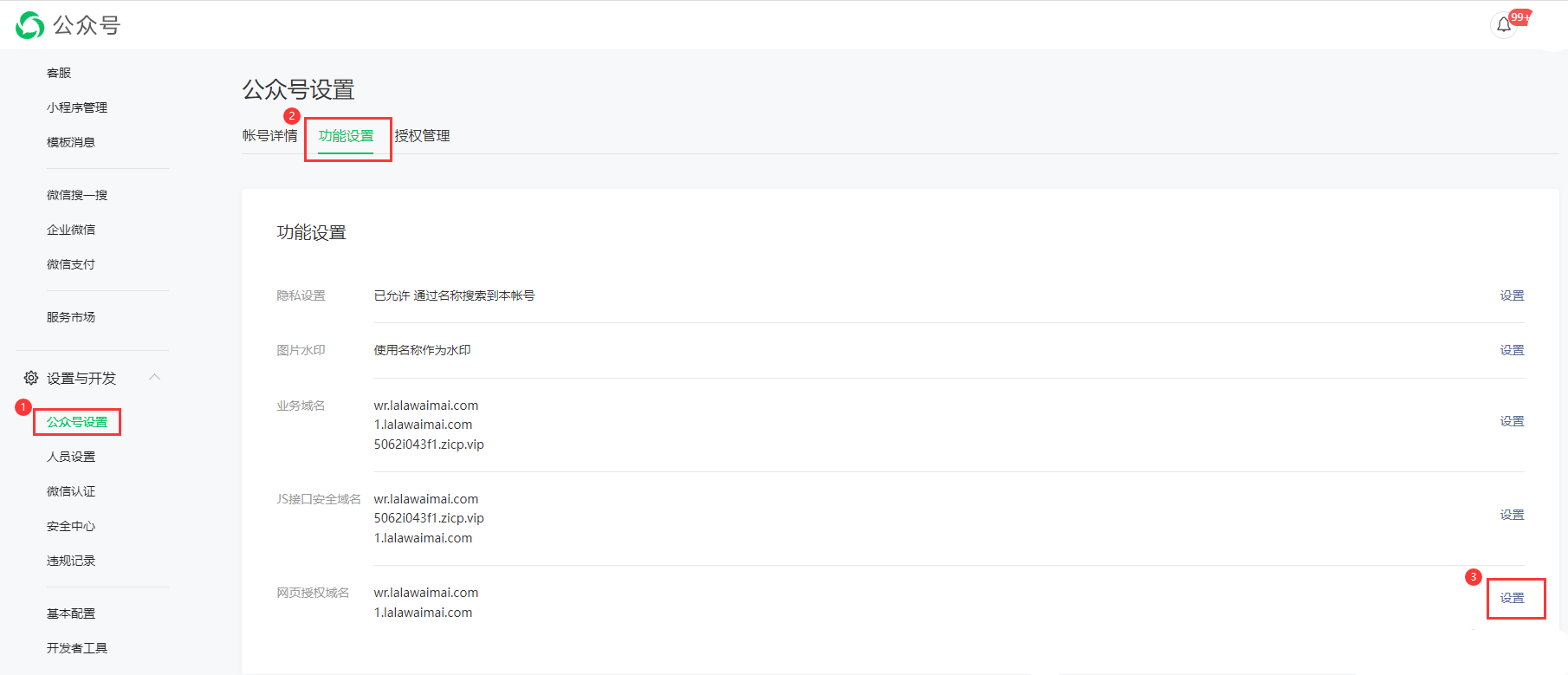Open the 授权管理 tab
The image size is (1568, 675).
tap(422, 136)
